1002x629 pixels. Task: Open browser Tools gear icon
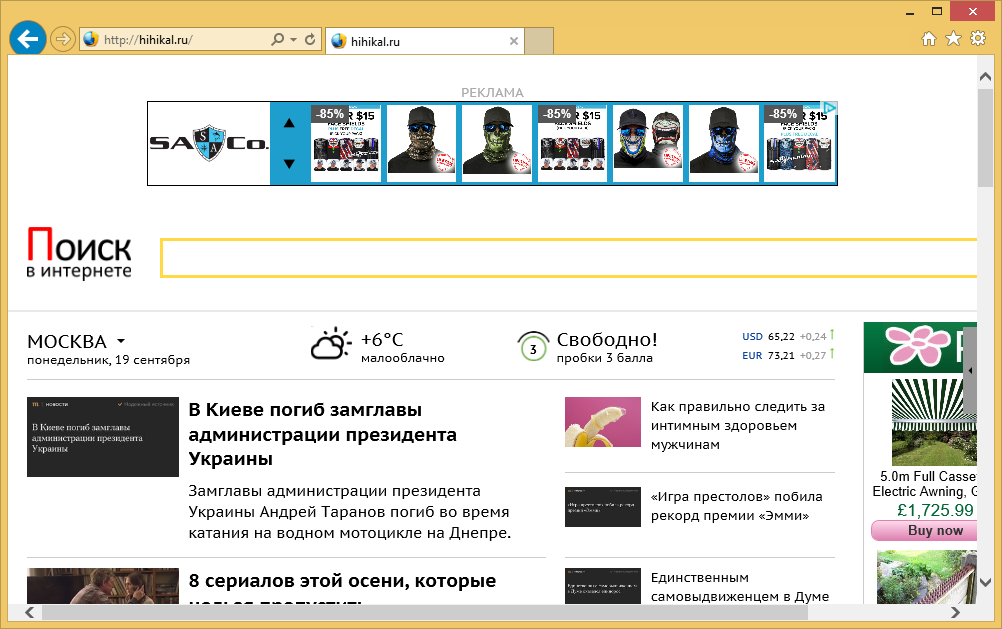[x=978, y=39]
